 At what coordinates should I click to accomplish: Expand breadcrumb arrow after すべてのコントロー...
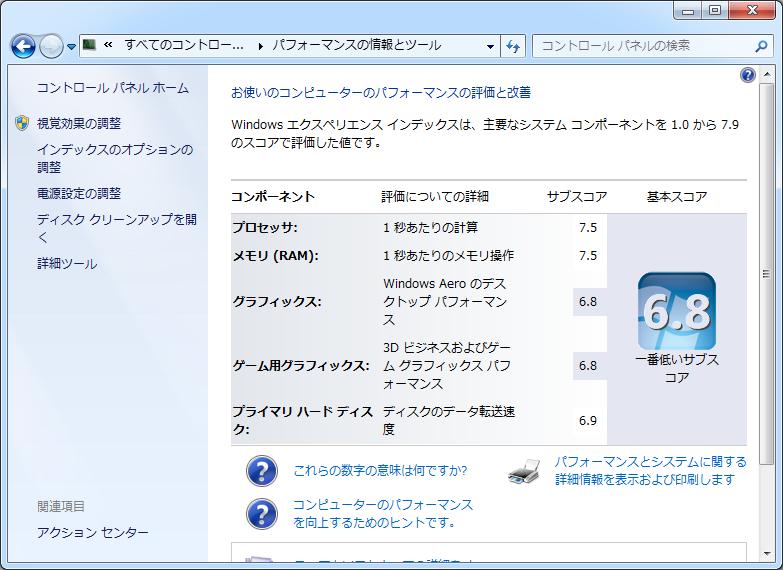click(x=260, y=46)
